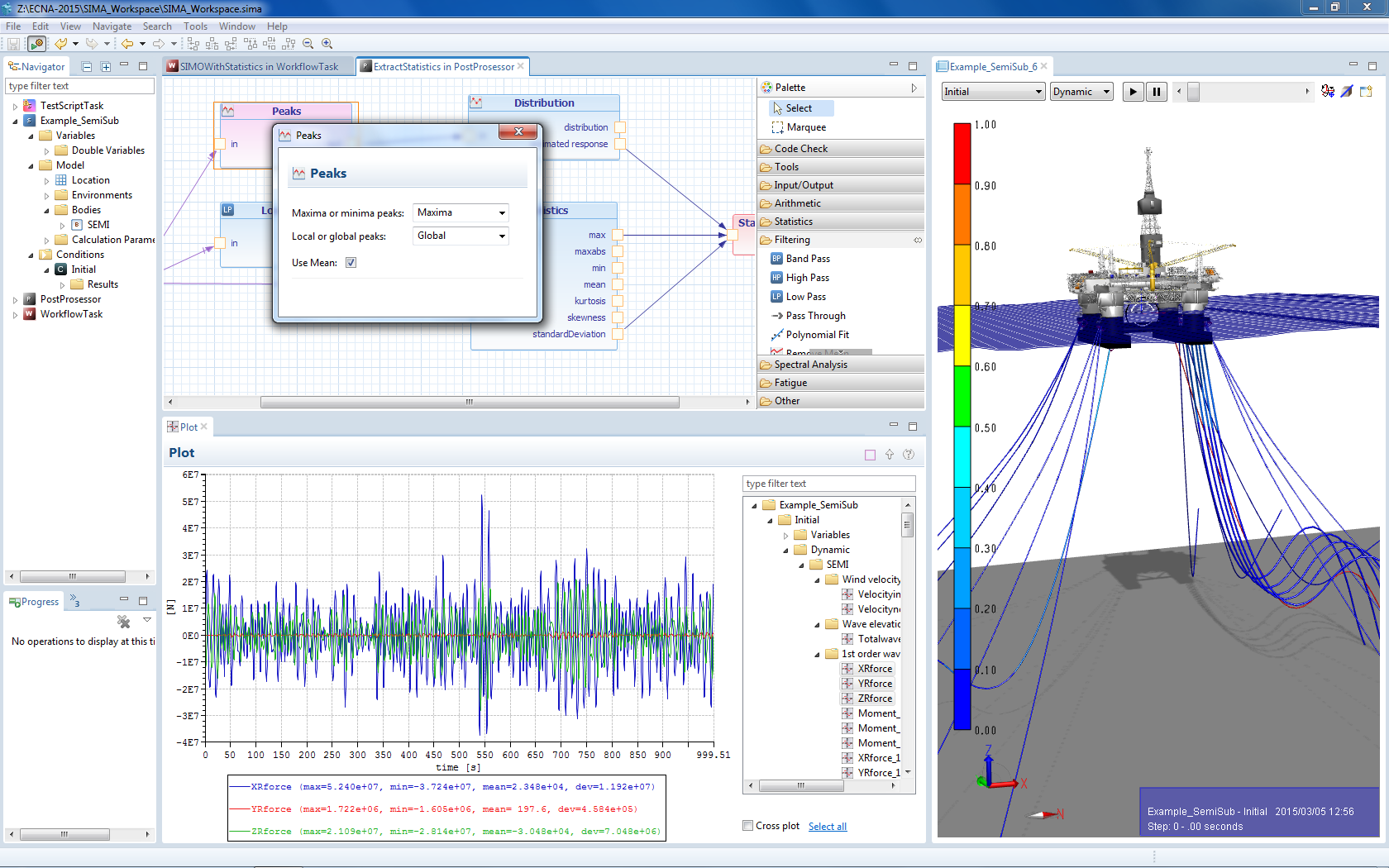
Task: Pause the 3D simulation animation
Action: (1157, 92)
